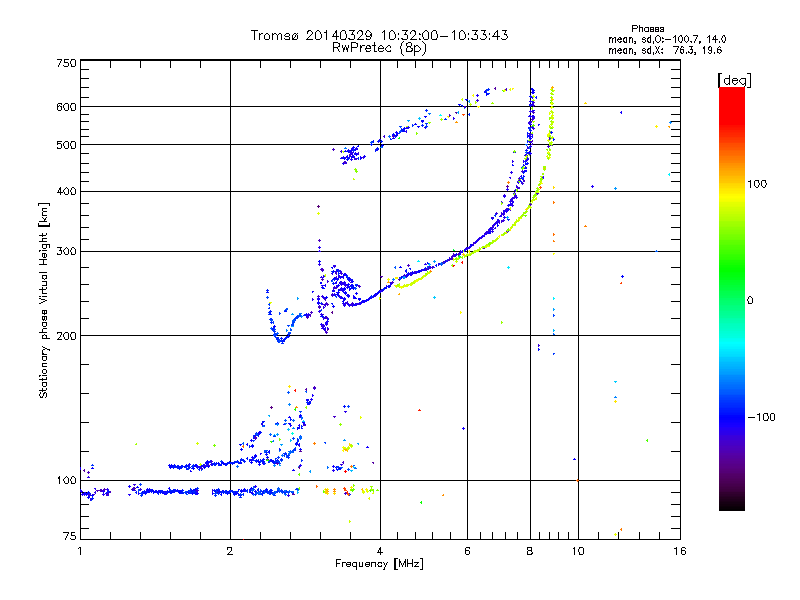Screen dimensions: 800x600
Task: Click the 'Stationary phase Virtual Height [km]' axis title
Action: pyautogui.click(x=44, y=301)
